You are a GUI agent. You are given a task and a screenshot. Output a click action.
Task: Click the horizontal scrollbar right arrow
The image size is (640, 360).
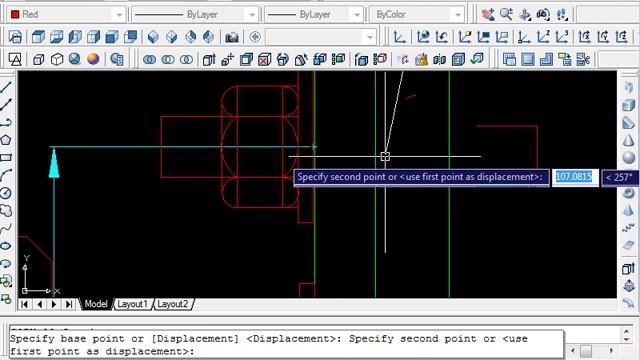tap(611, 350)
